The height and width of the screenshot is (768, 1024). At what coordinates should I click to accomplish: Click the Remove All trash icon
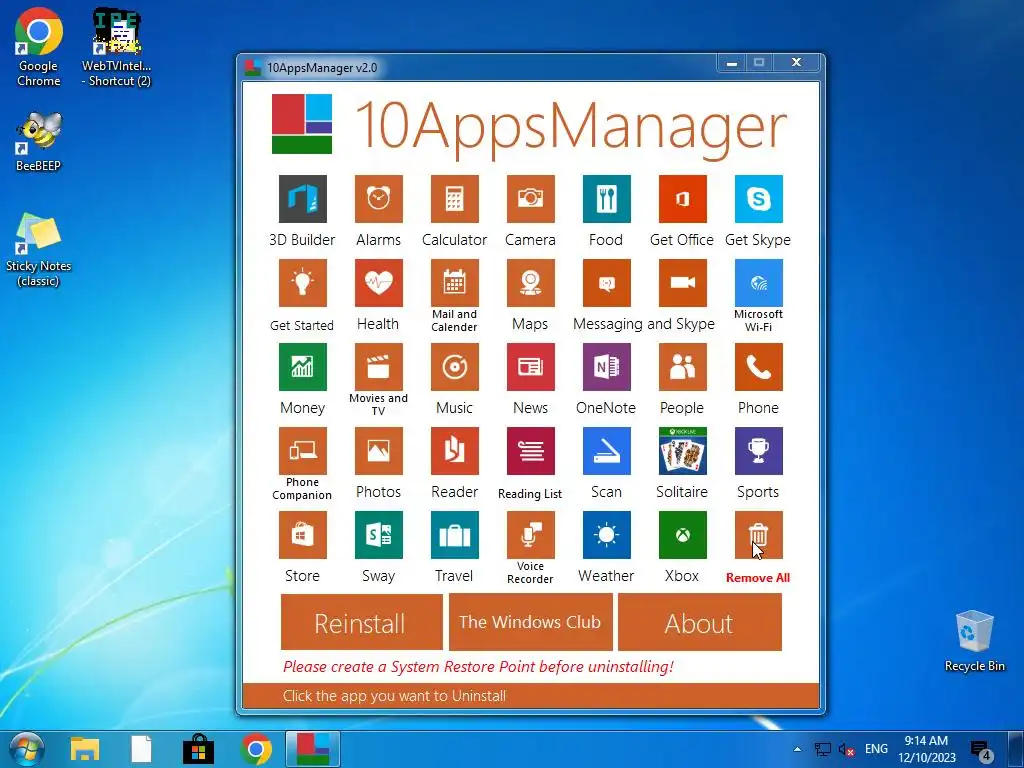[758, 536]
